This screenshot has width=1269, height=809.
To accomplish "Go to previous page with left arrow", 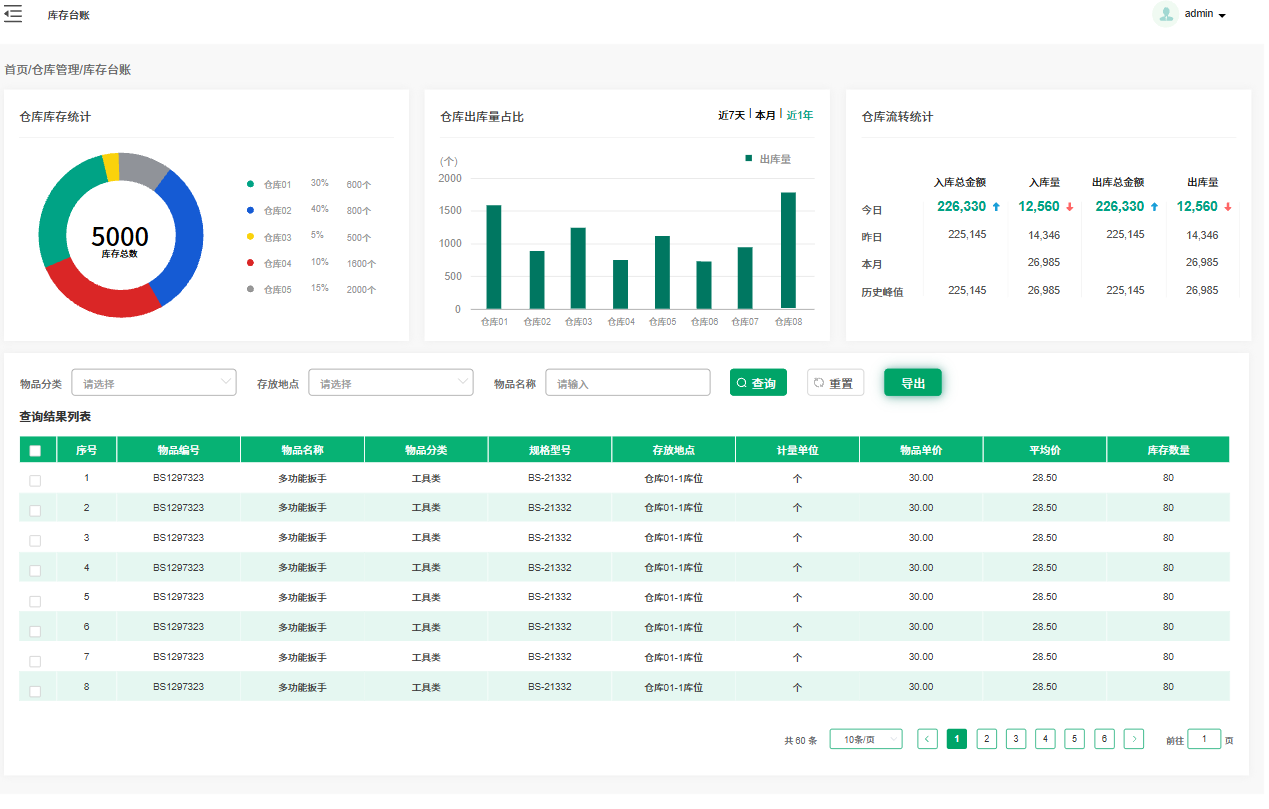I will click(x=927, y=740).
